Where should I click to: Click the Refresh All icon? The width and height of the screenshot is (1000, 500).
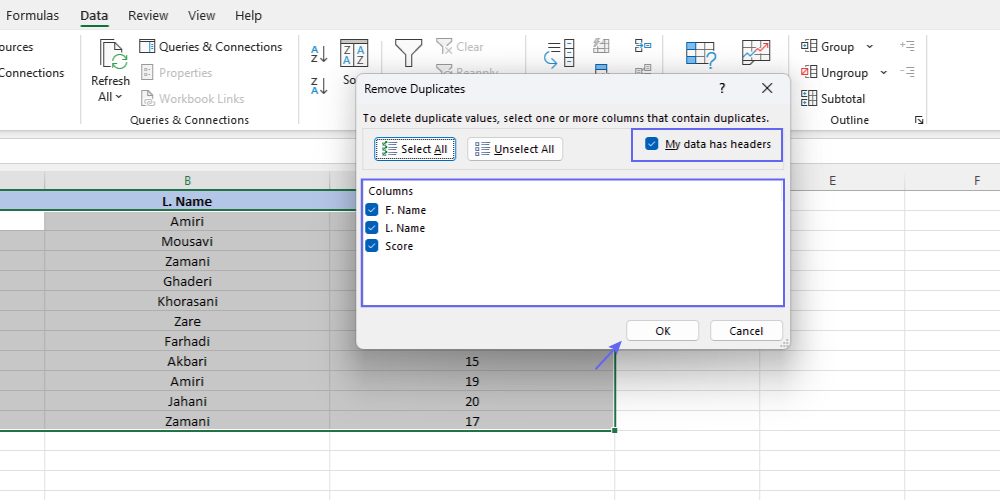[x=110, y=56]
